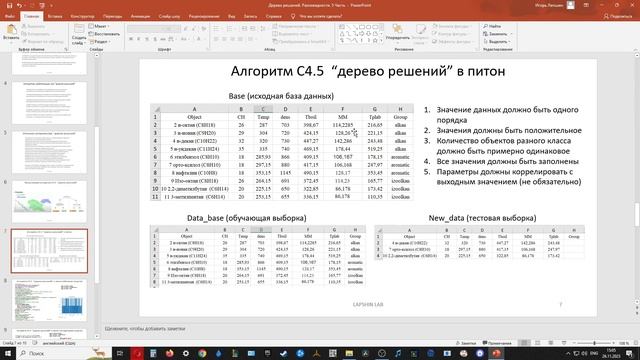Show hidden system tray icons
This screenshot has height=360, width=640.
click(568, 353)
